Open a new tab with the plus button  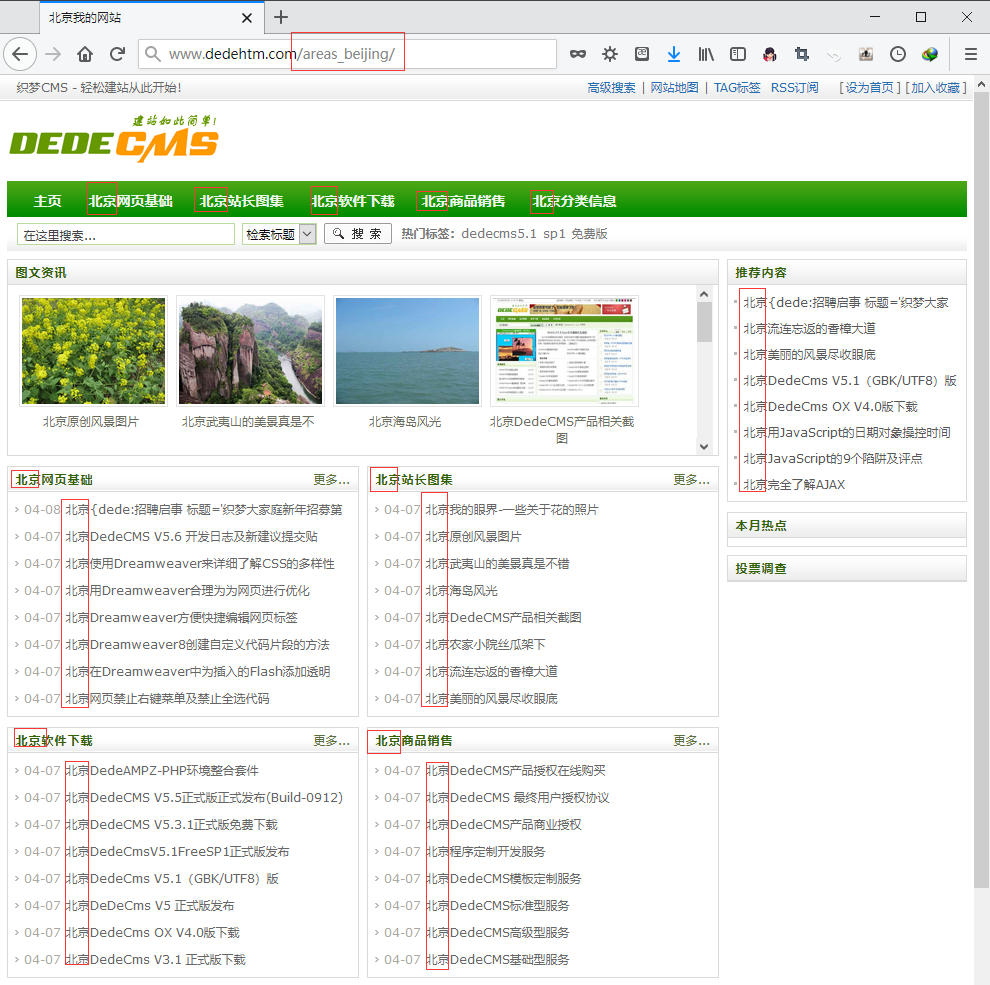281,17
